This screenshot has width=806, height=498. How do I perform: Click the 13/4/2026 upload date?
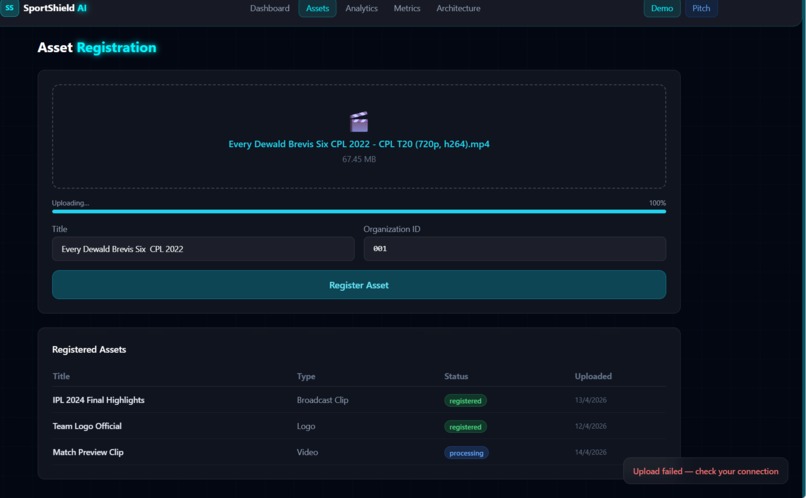click(591, 400)
